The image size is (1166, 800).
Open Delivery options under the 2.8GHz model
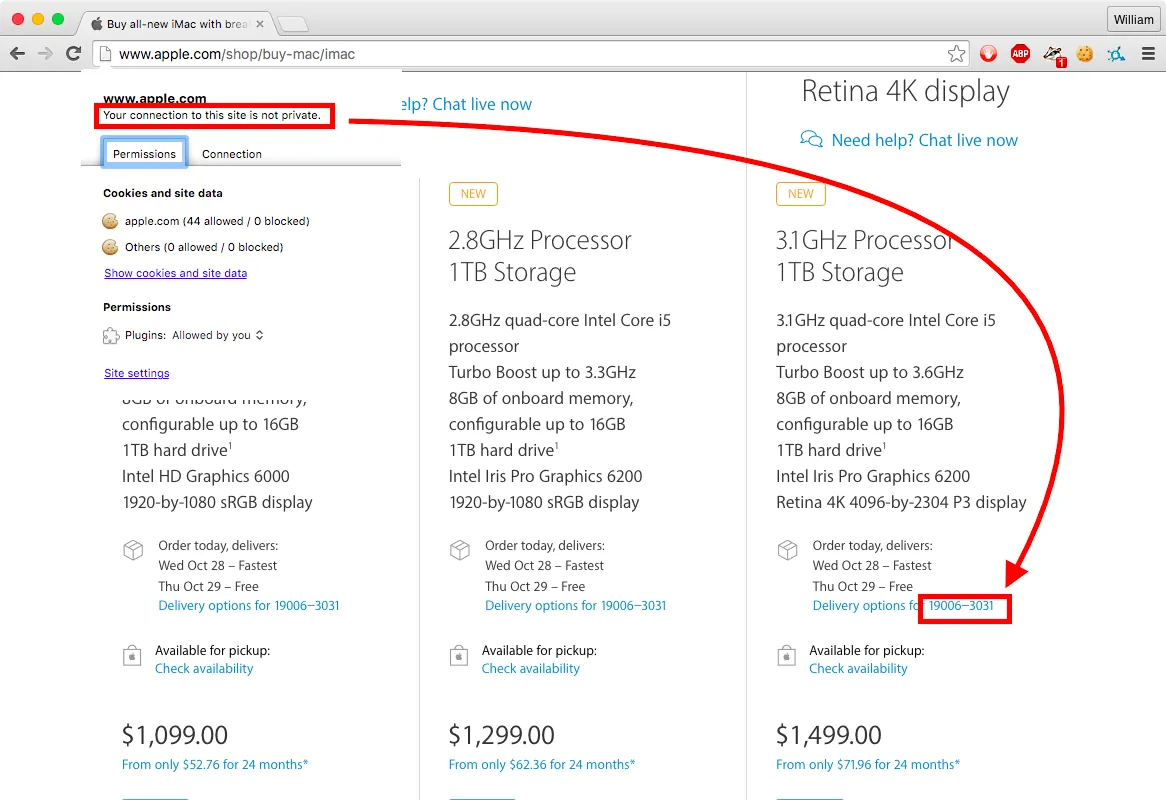coord(576,605)
